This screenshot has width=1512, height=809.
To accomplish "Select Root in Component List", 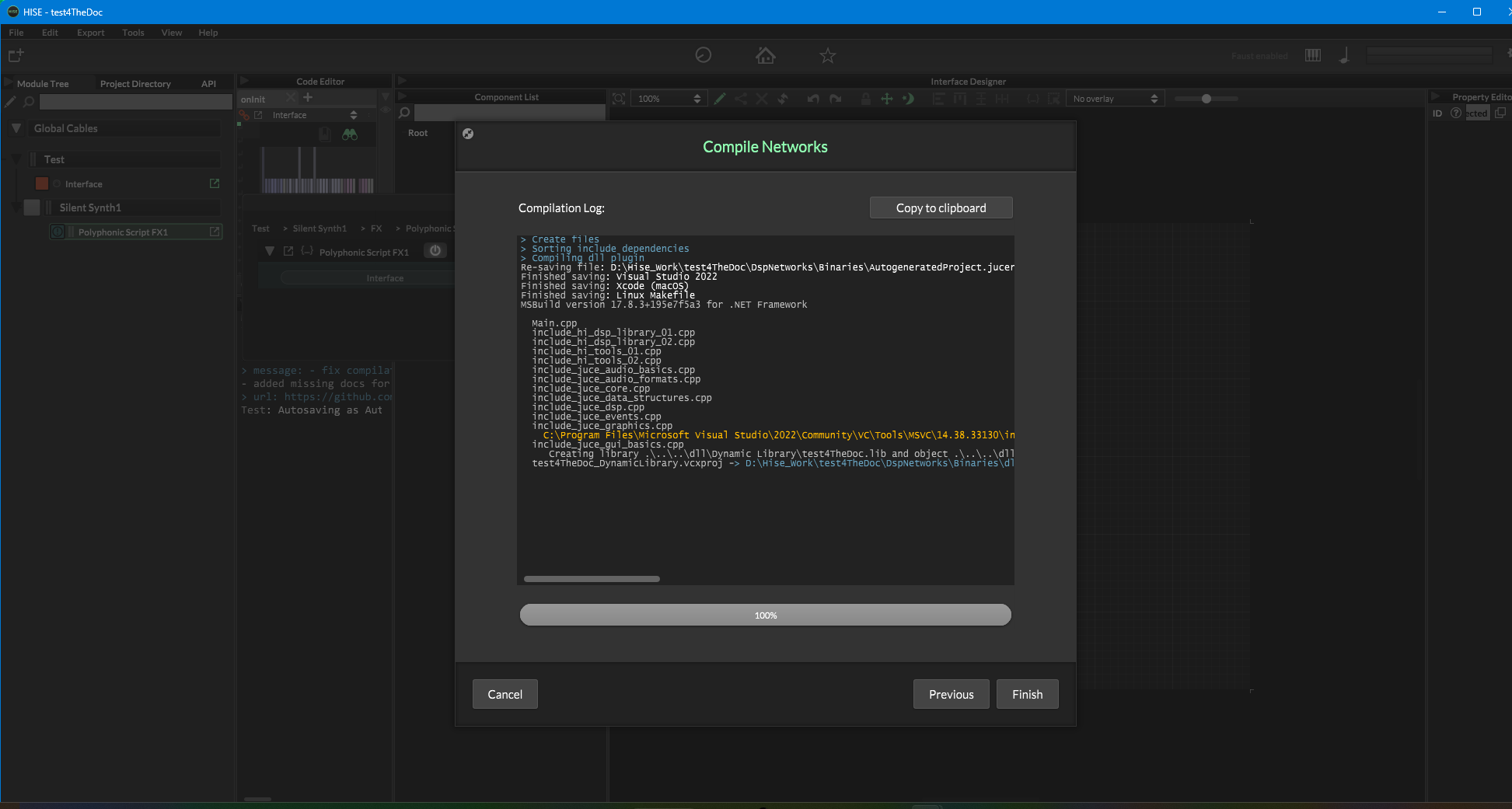I will [417, 133].
